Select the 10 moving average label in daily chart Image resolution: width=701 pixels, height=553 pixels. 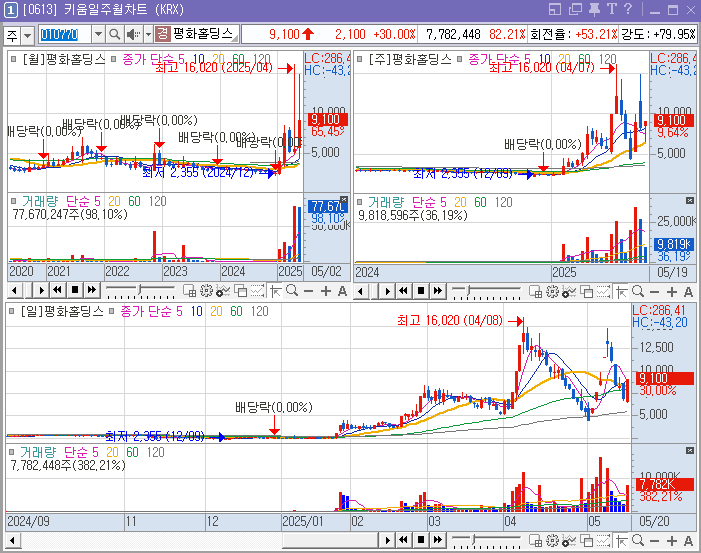[197, 311]
